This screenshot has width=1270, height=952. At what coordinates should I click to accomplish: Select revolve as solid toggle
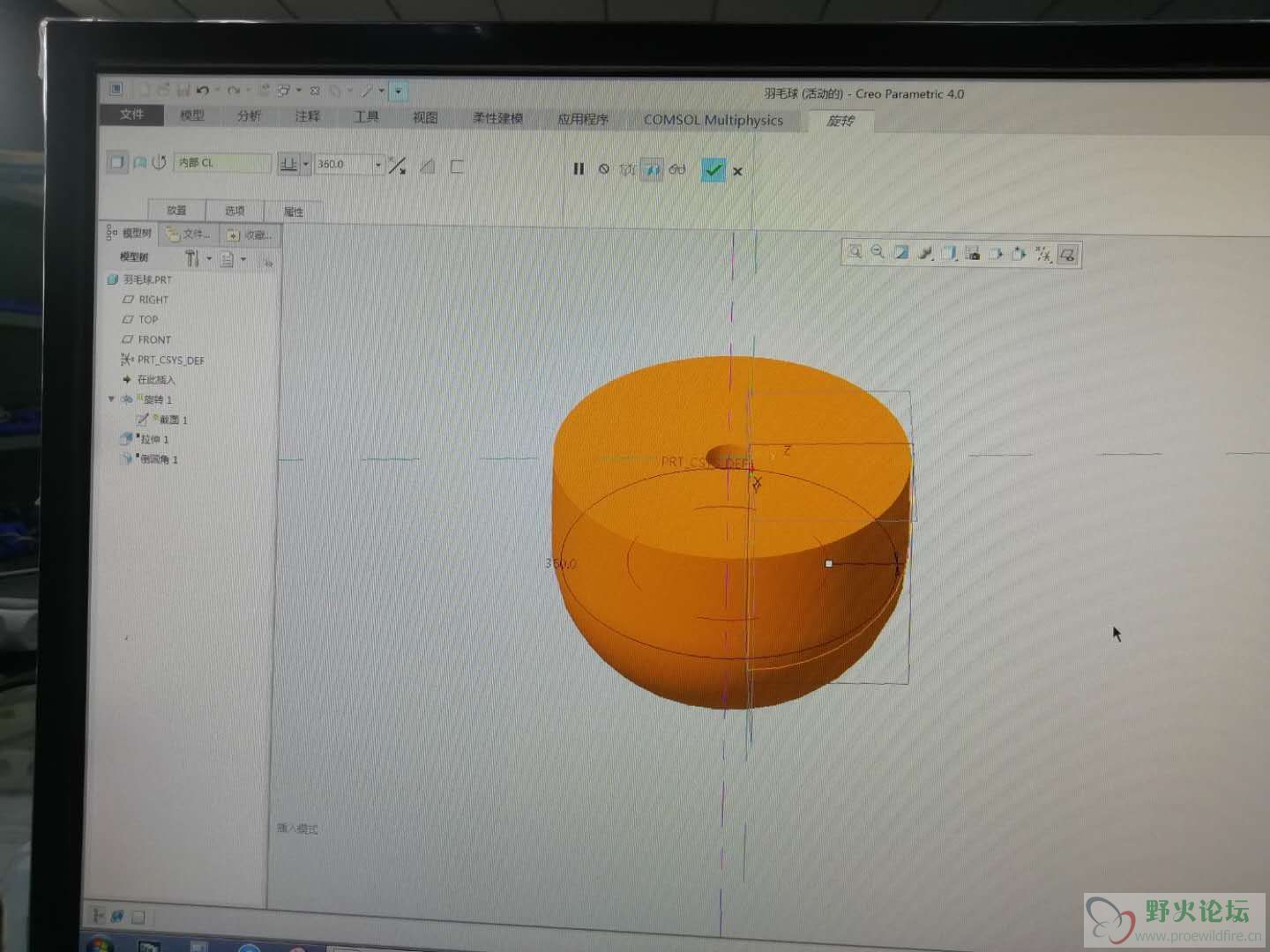click(117, 162)
